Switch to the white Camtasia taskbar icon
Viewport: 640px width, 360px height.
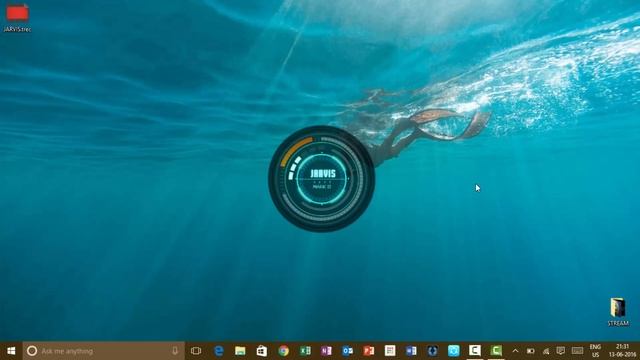(x=474, y=351)
